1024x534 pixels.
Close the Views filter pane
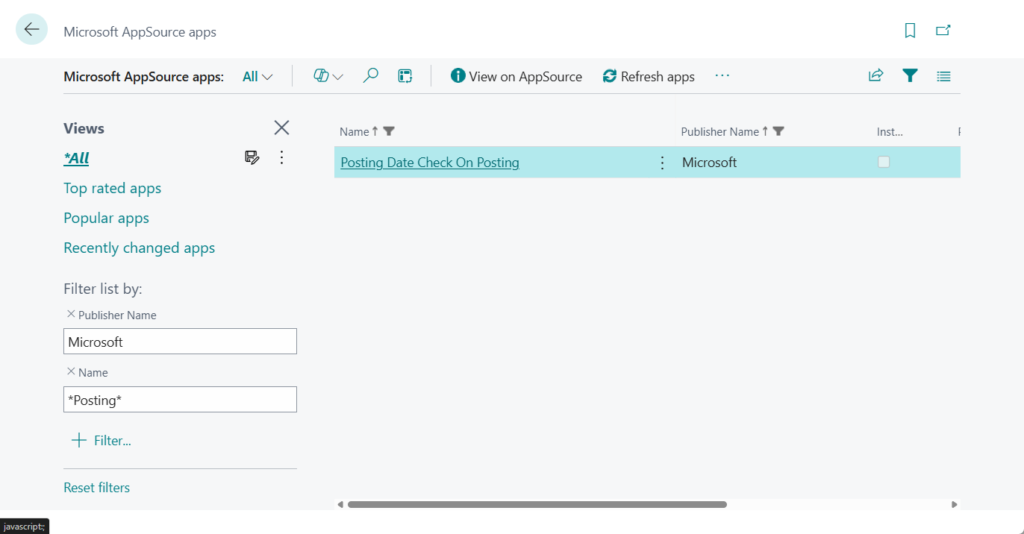pyautogui.click(x=282, y=127)
